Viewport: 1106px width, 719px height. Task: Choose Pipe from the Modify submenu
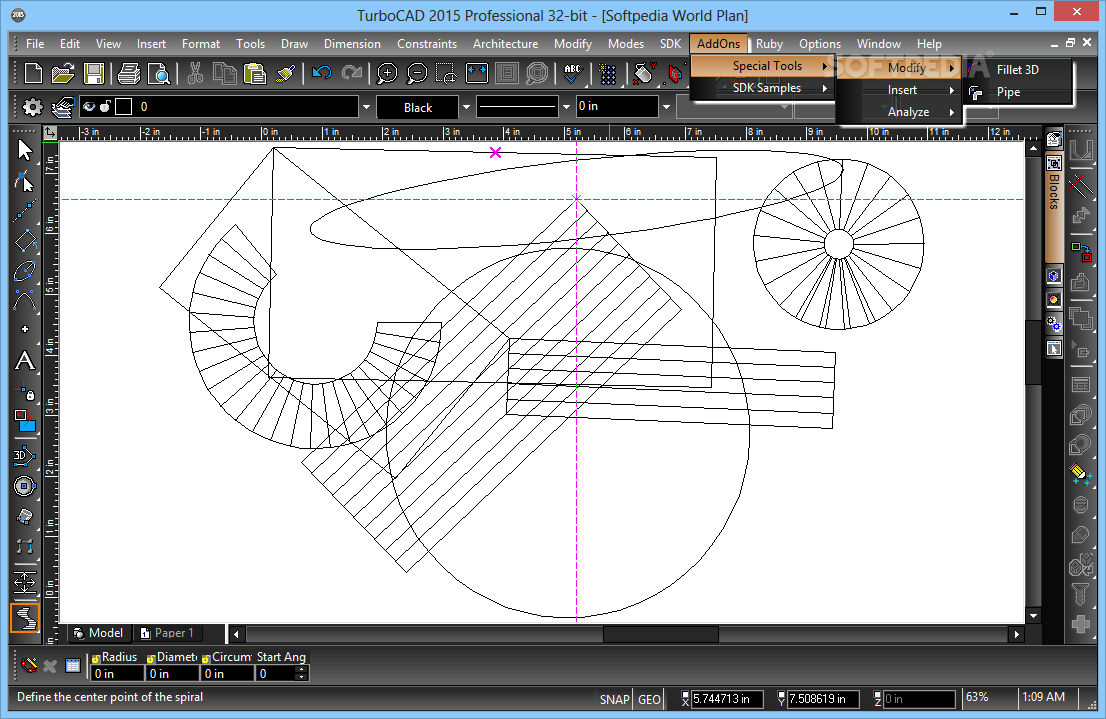pyautogui.click(x=1017, y=92)
